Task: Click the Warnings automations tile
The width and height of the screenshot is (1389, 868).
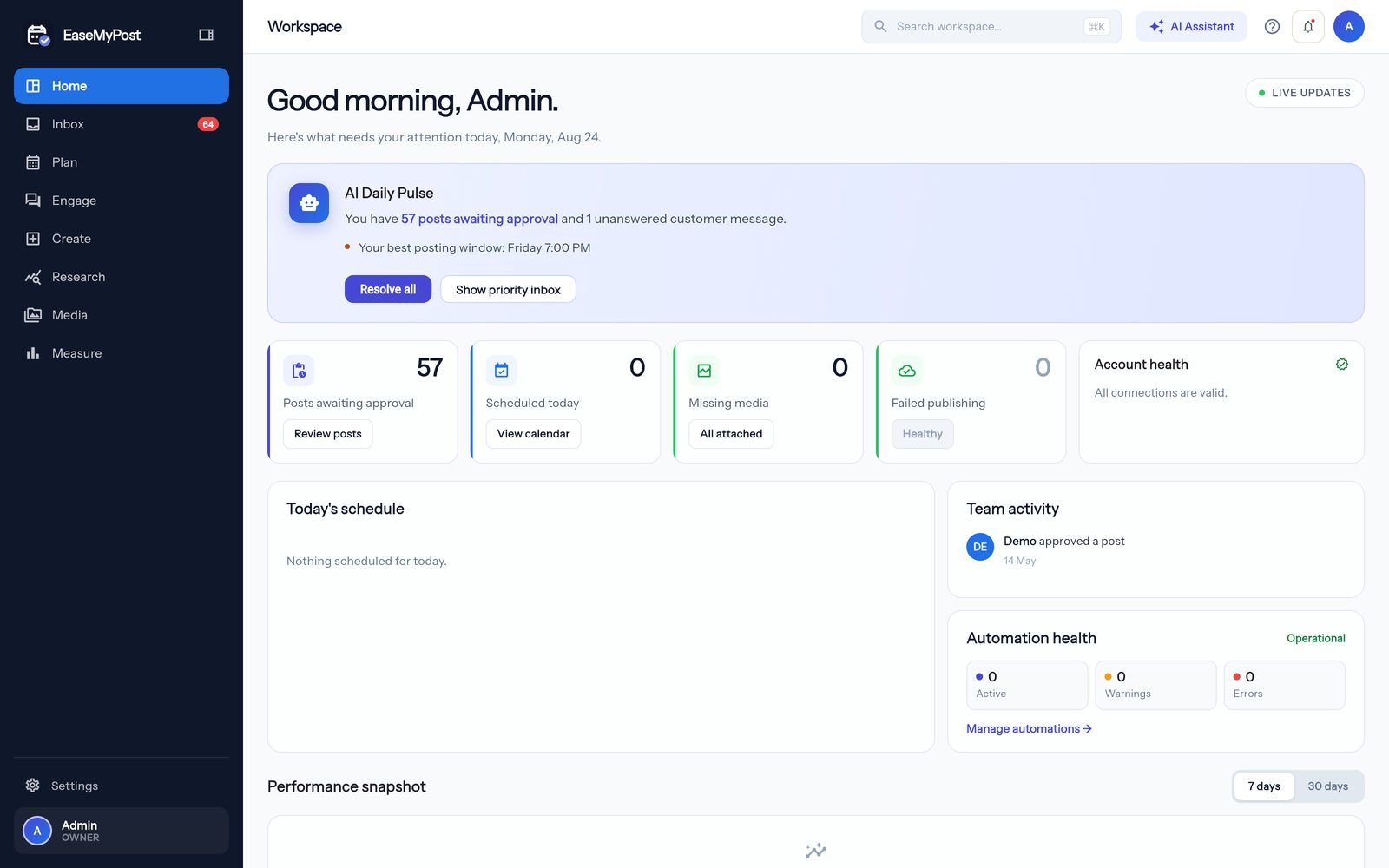Action: (x=1155, y=685)
